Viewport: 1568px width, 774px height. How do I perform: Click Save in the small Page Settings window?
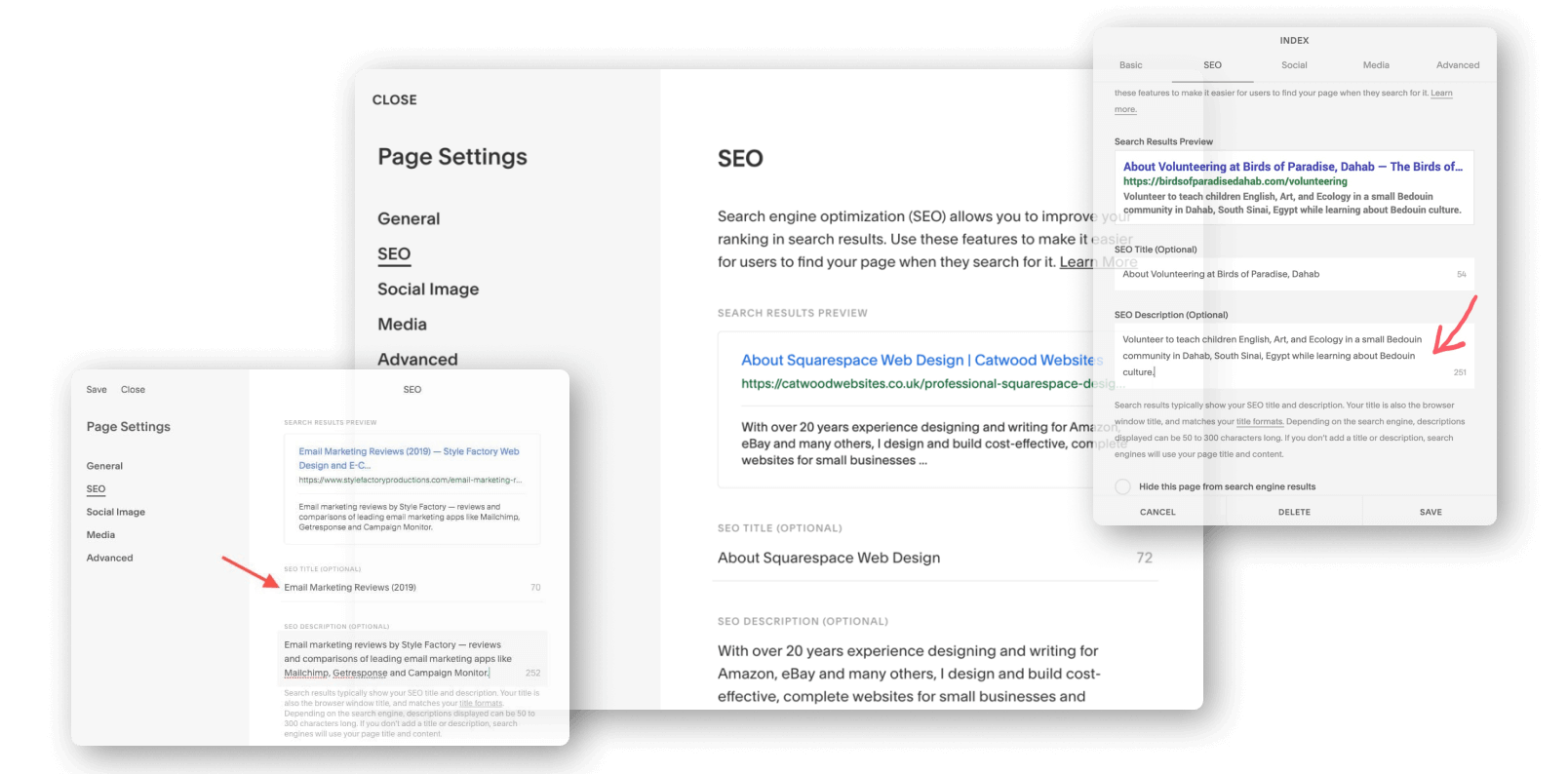coord(97,389)
